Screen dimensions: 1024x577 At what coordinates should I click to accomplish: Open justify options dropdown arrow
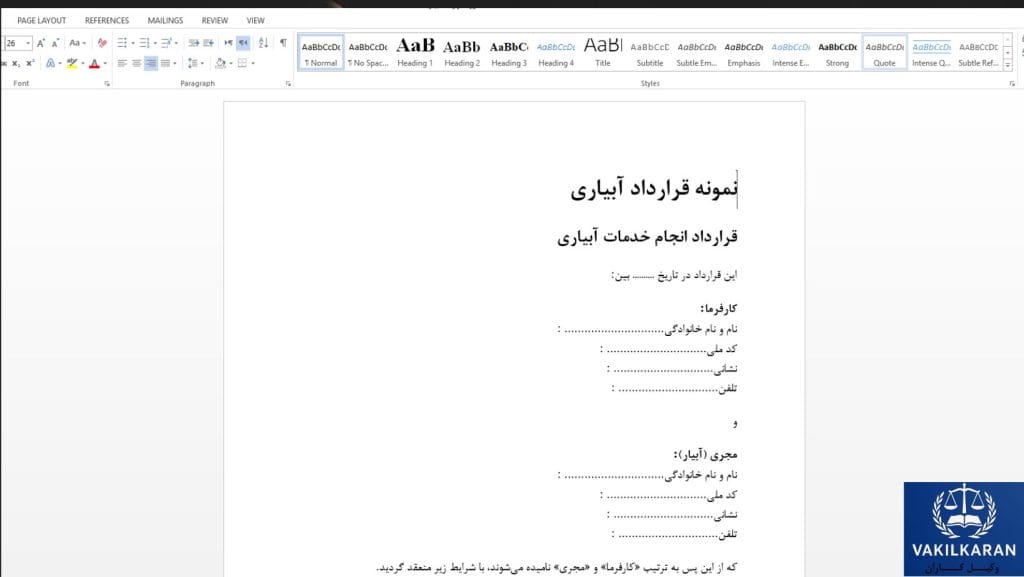[x=175, y=63]
